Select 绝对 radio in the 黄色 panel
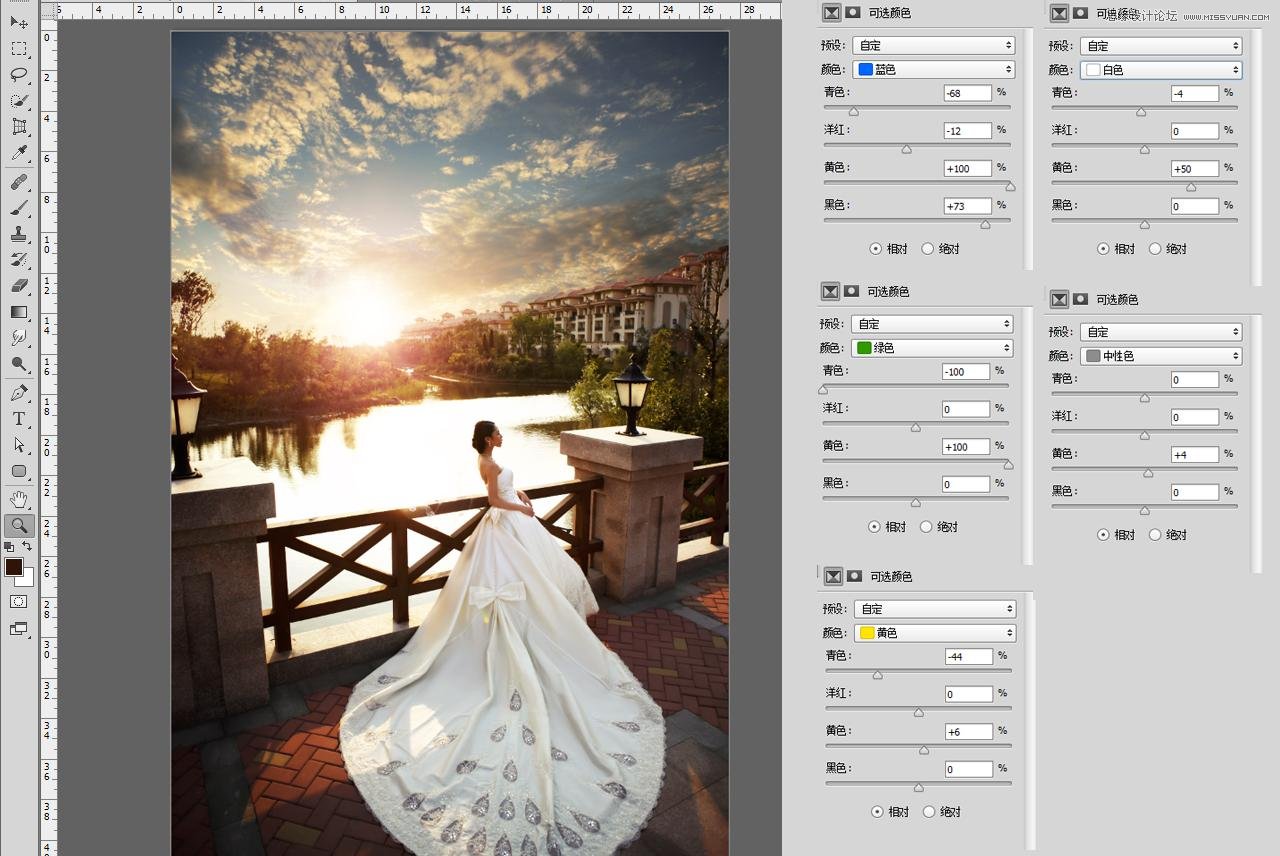This screenshot has height=856, width=1280. tap(928, 812)
